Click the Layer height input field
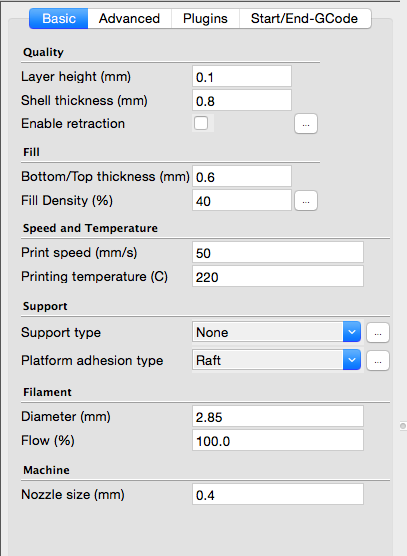407x556 pixels. 242,76
